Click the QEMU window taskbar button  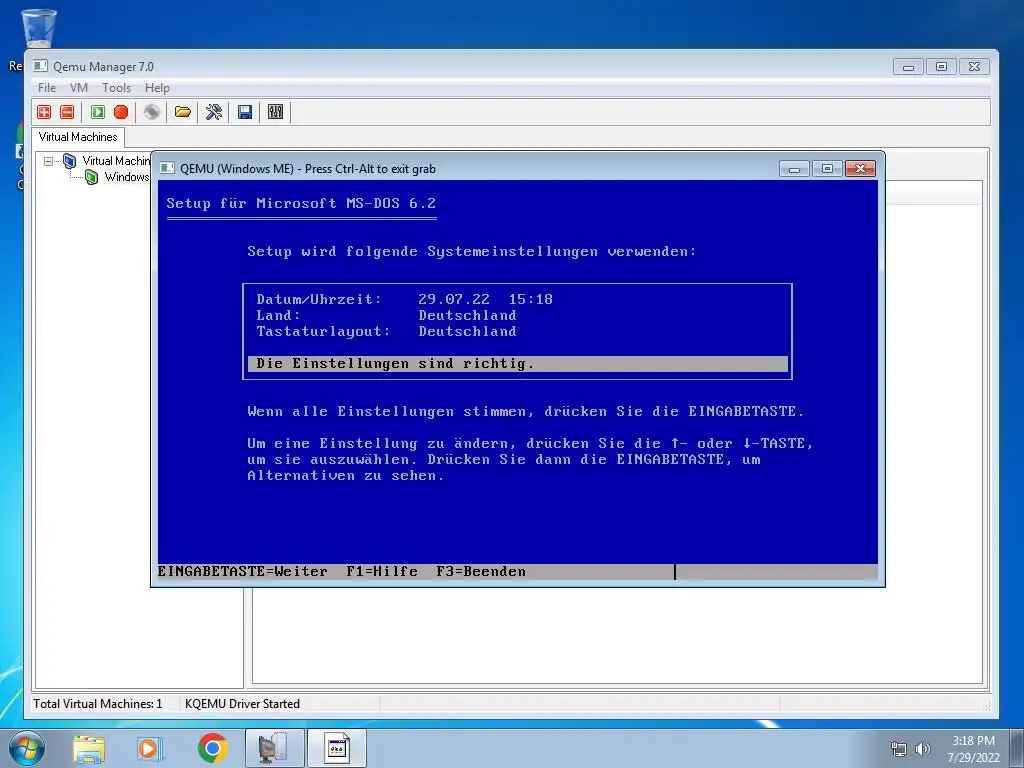[x=337, y=748]
